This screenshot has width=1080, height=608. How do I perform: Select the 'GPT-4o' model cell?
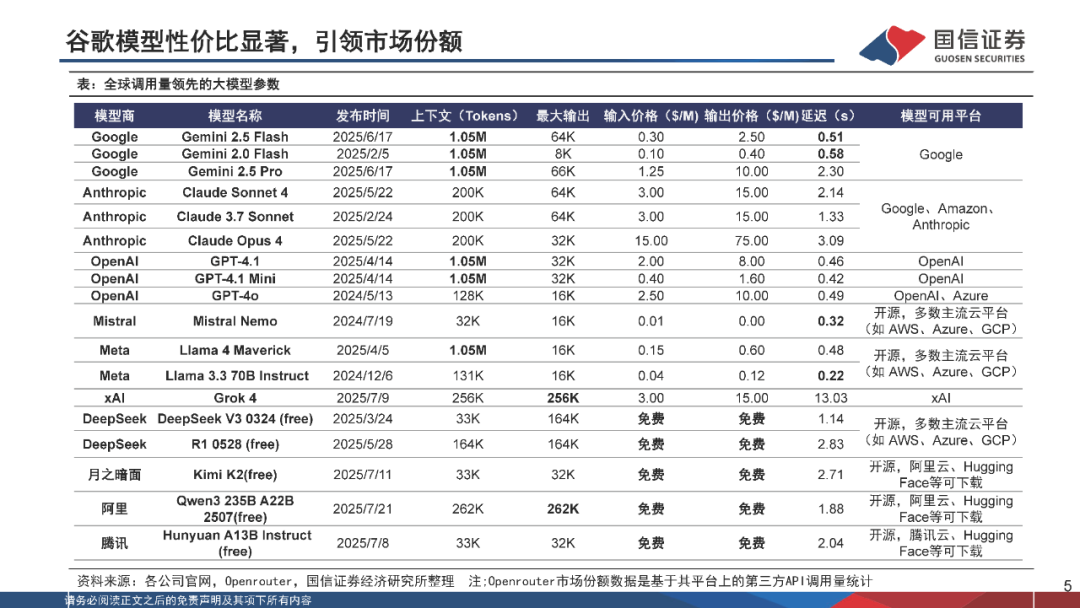point(235,296)
